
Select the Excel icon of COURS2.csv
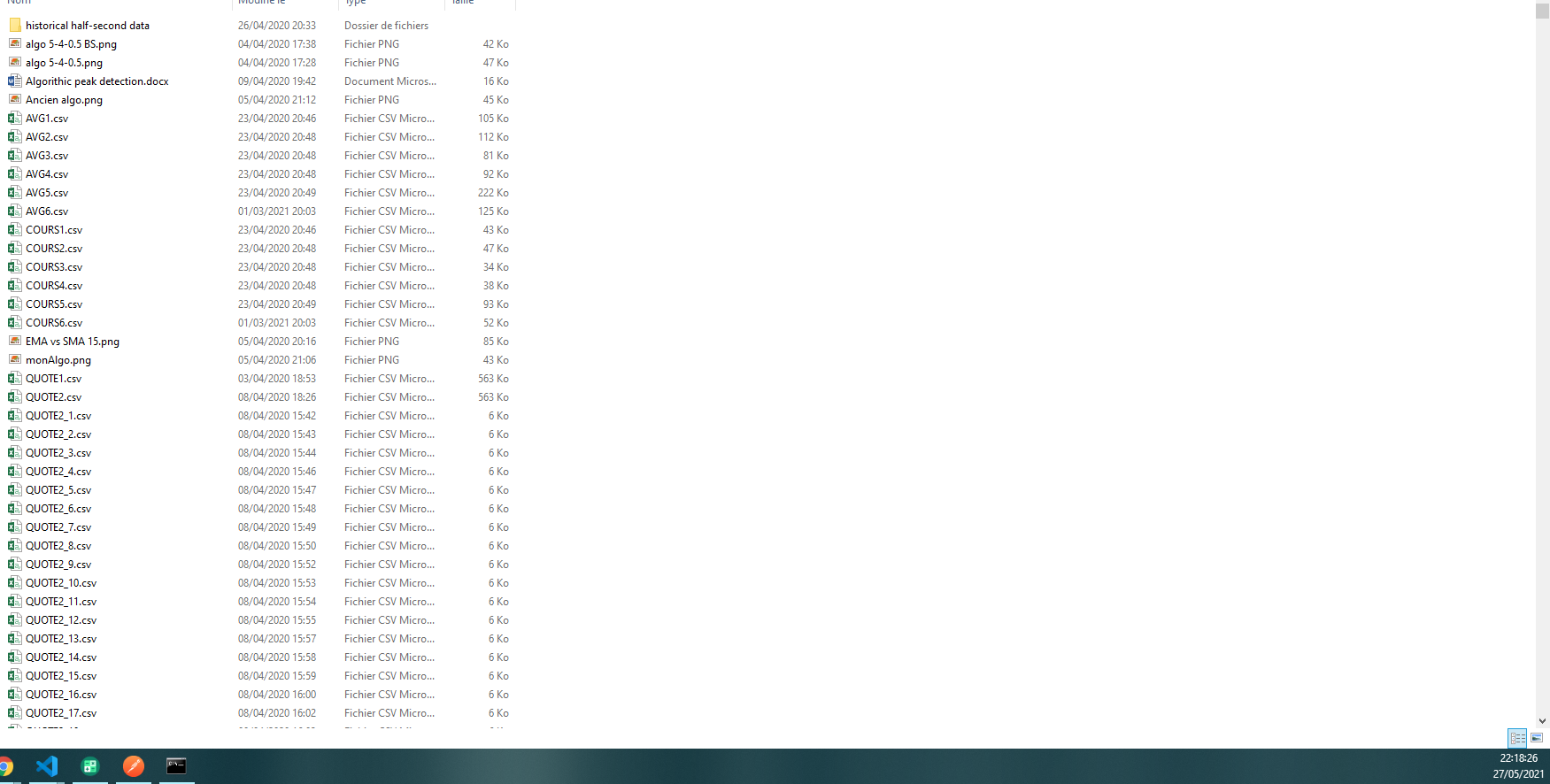tap(15, 249)
